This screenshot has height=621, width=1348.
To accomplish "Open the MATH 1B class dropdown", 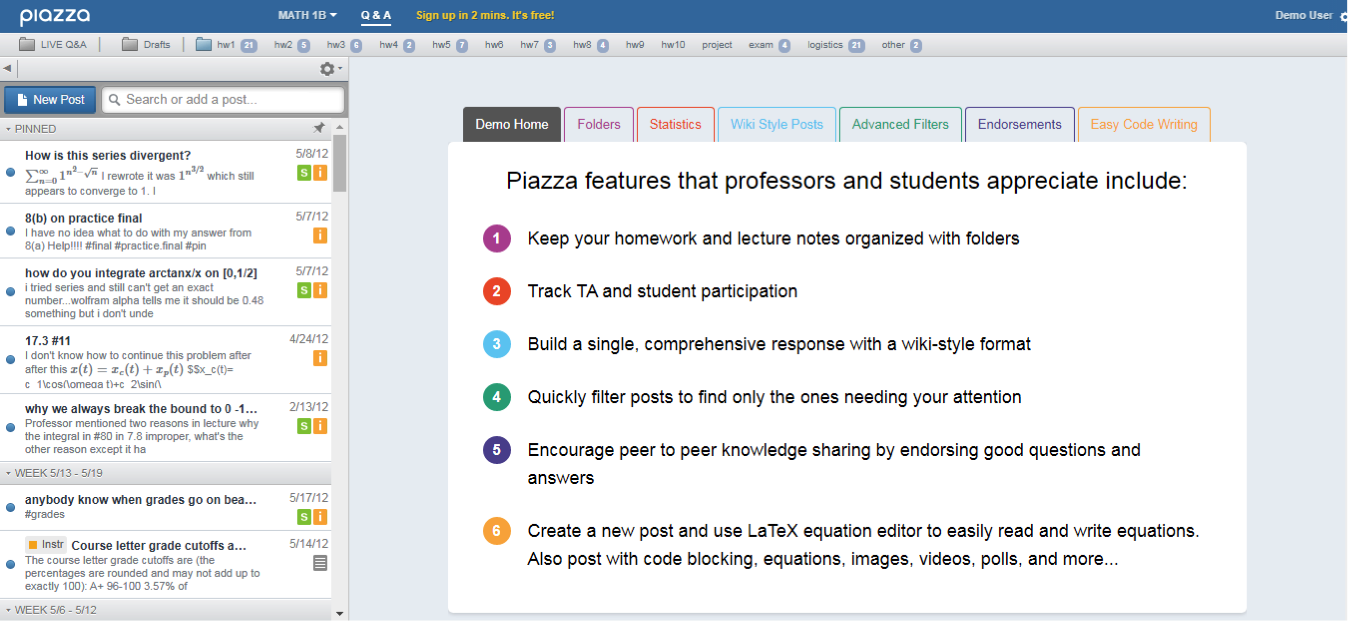I will coord(308,15).
